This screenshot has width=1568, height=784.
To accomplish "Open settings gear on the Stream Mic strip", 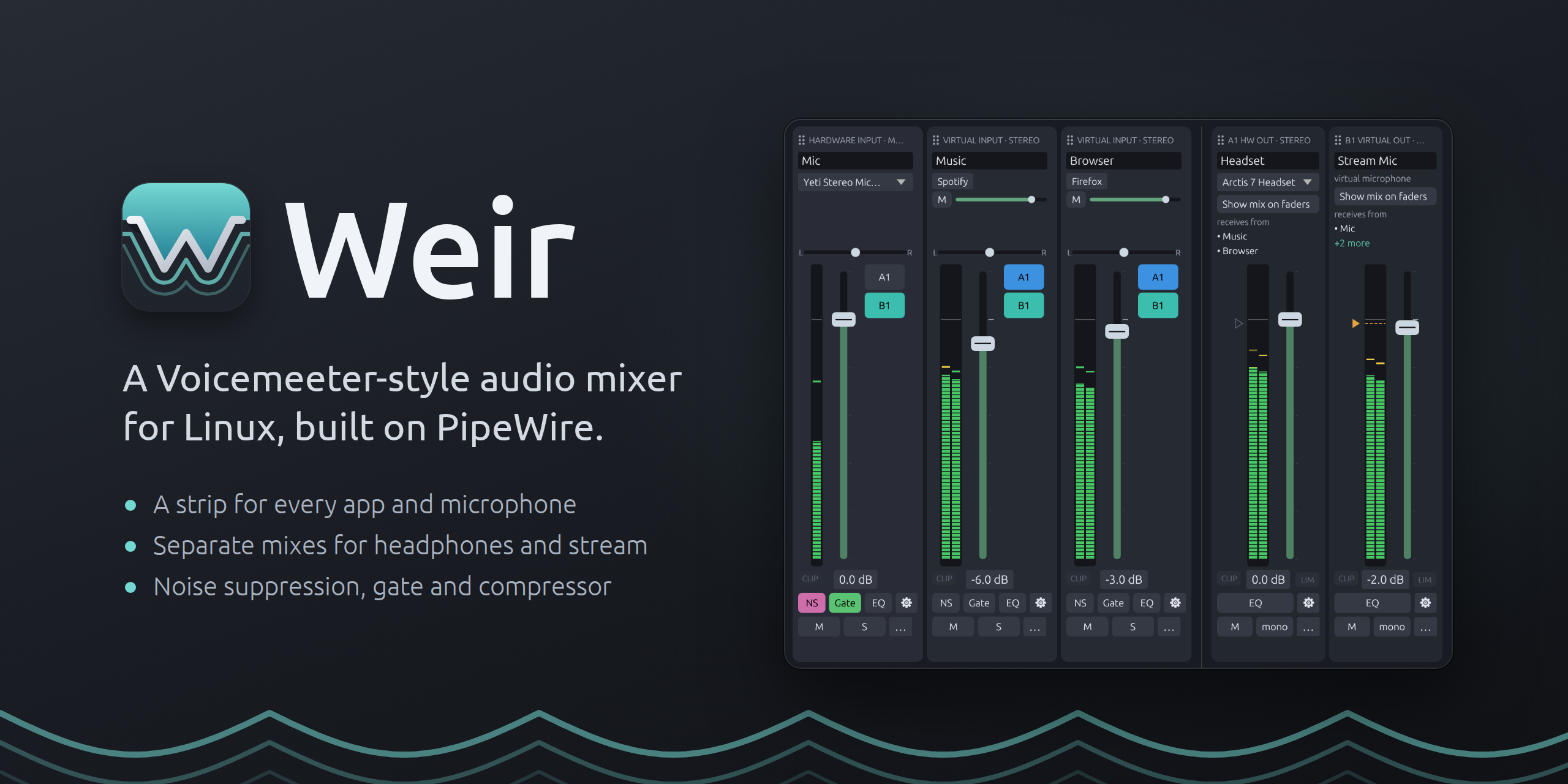I will coord(1425,603).
